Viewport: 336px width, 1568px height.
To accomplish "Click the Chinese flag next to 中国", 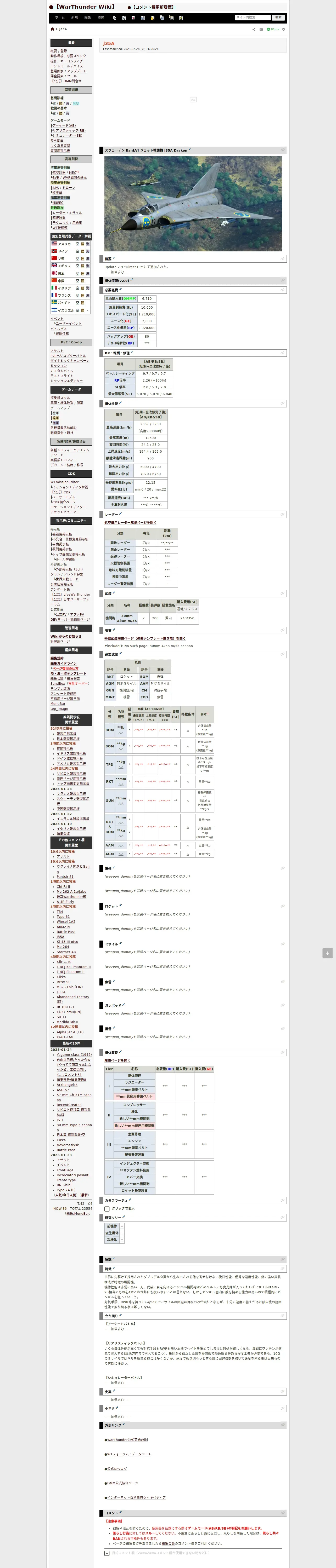I will point(54,281).
